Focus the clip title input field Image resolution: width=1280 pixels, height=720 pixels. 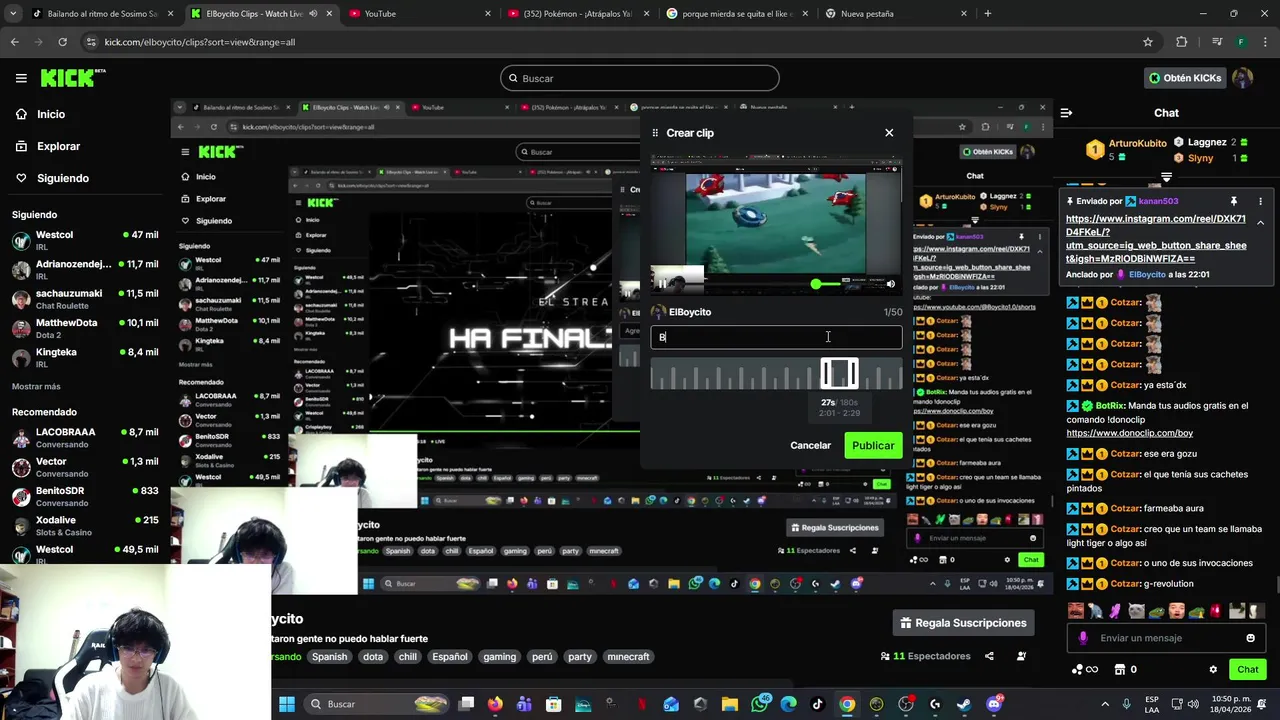776,337
